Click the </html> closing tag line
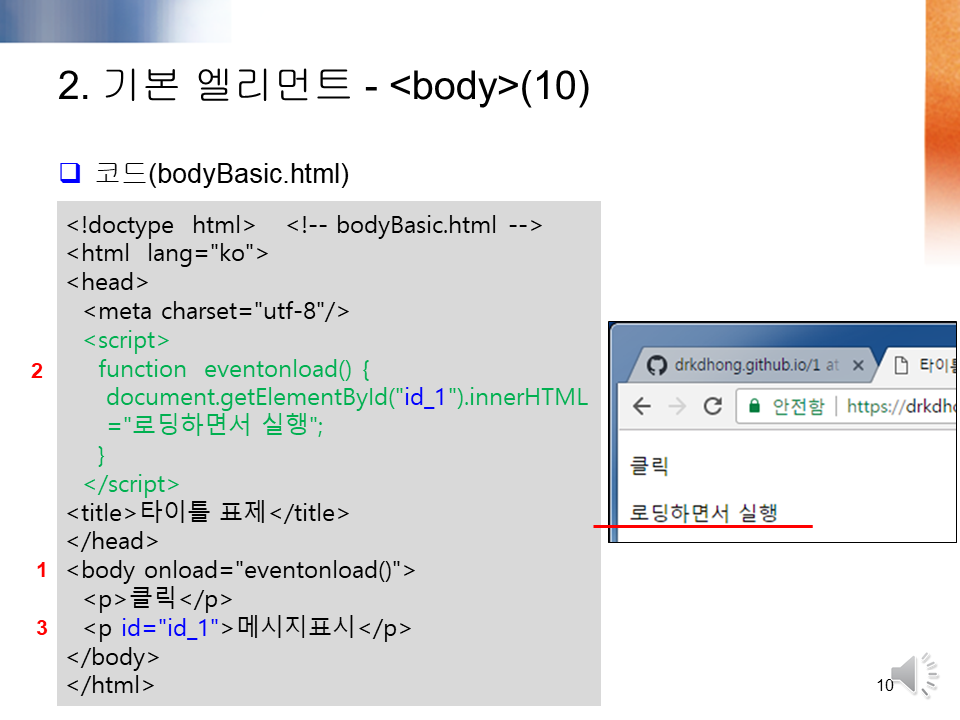 click(x=110, y=684)
